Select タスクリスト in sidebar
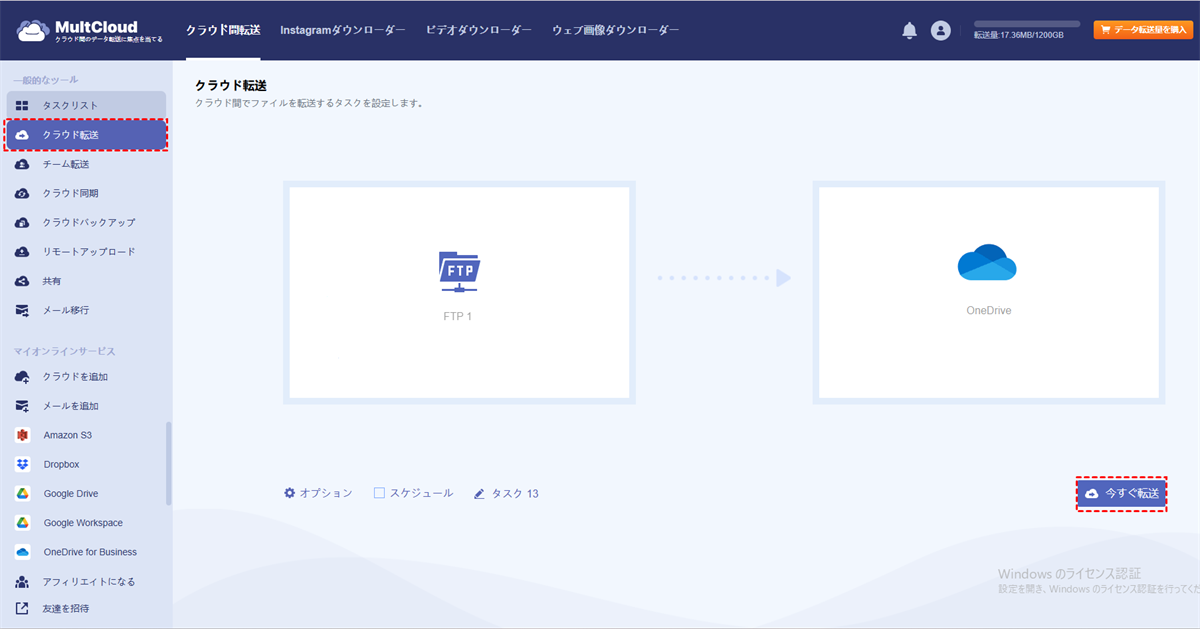The image size is (1200, 629). point(86,105)
